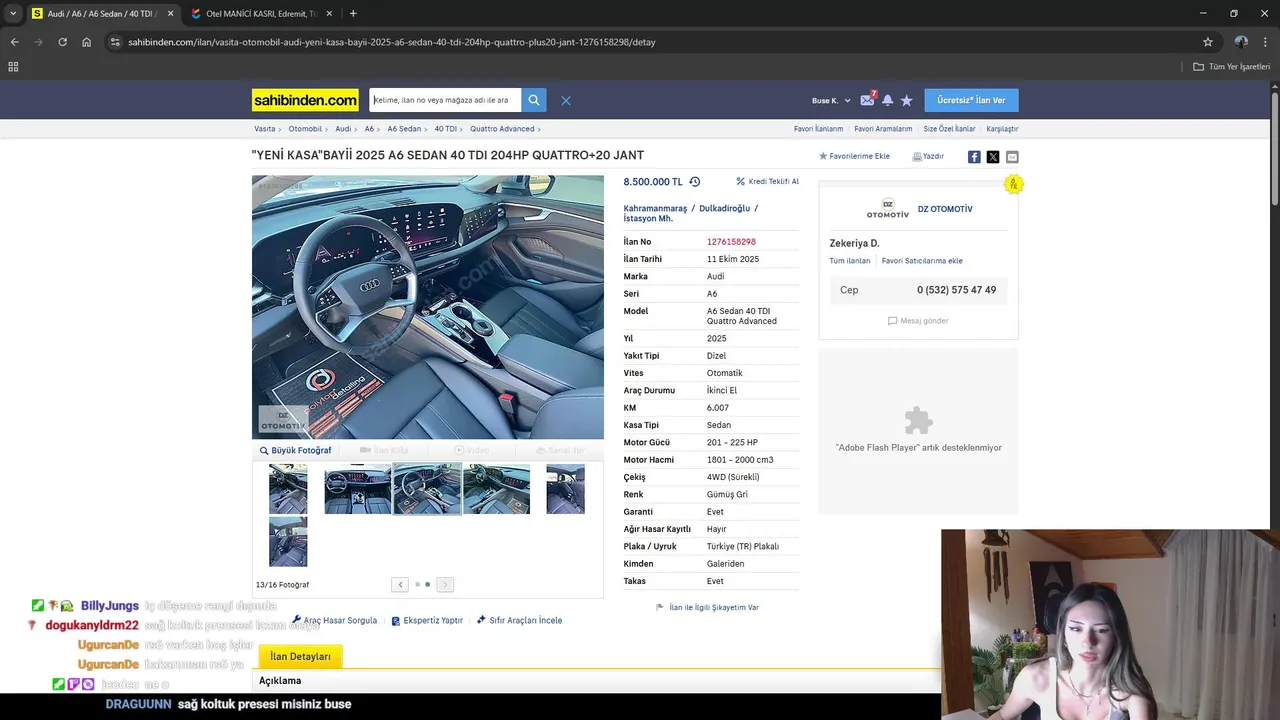The width and height of the screenshot is (1280, 720).
Task: Click Araç Hasar Sorgula
Action: coord(334,620)
